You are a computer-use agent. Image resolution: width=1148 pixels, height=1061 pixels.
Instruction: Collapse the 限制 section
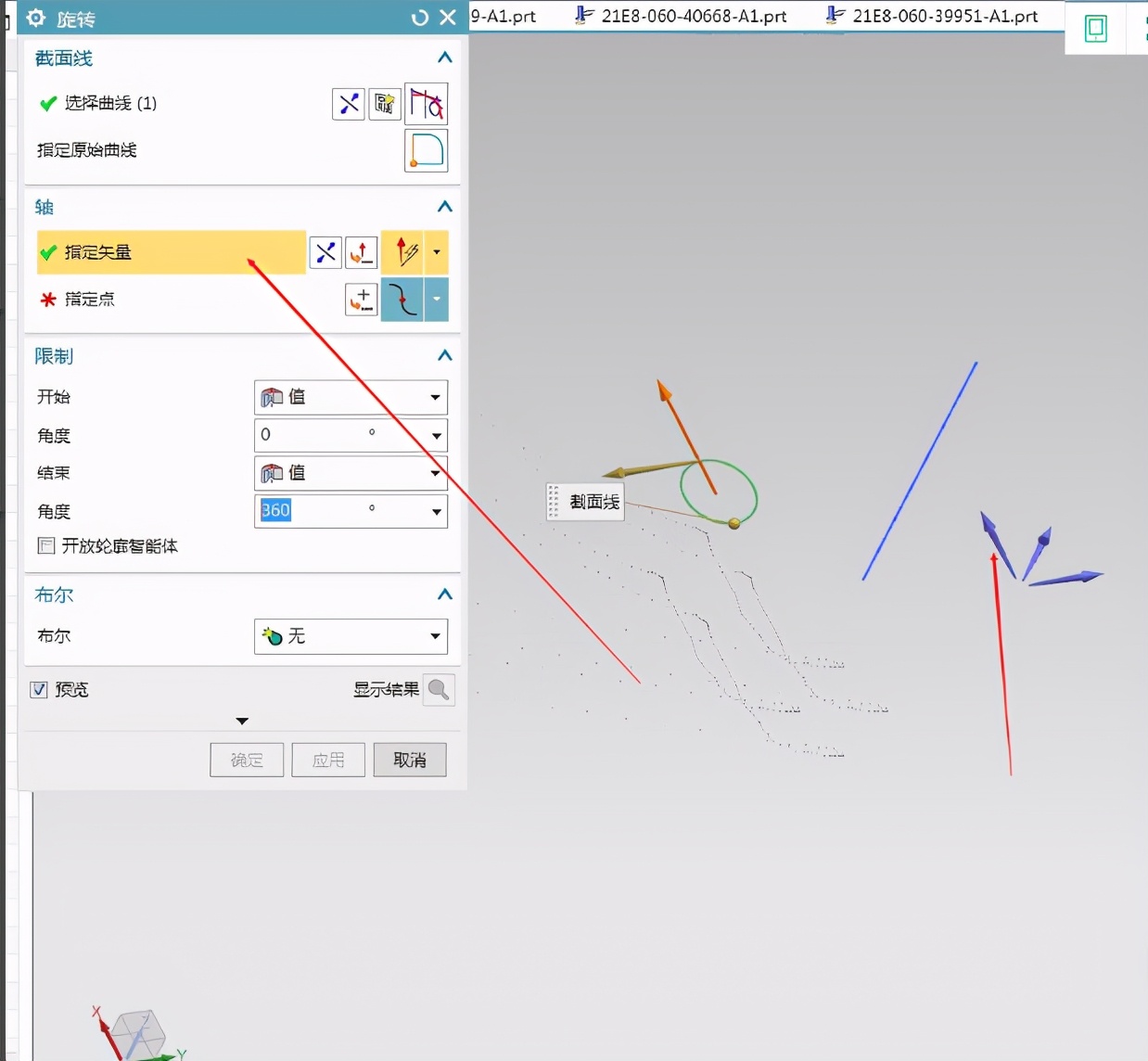coord(445,356)
